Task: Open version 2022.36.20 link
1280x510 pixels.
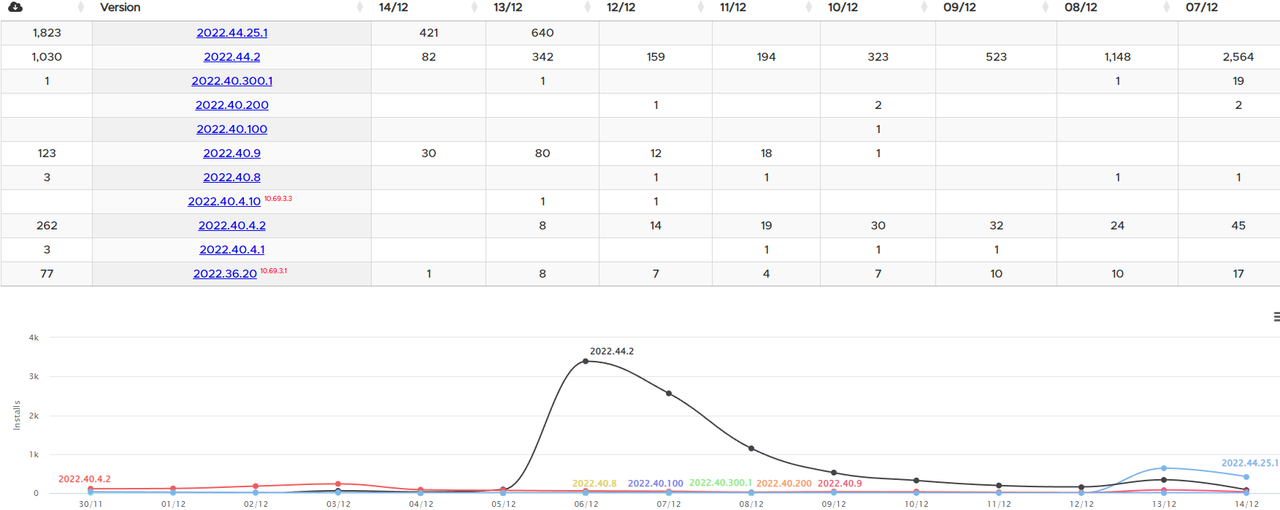Action: point(225,273)
